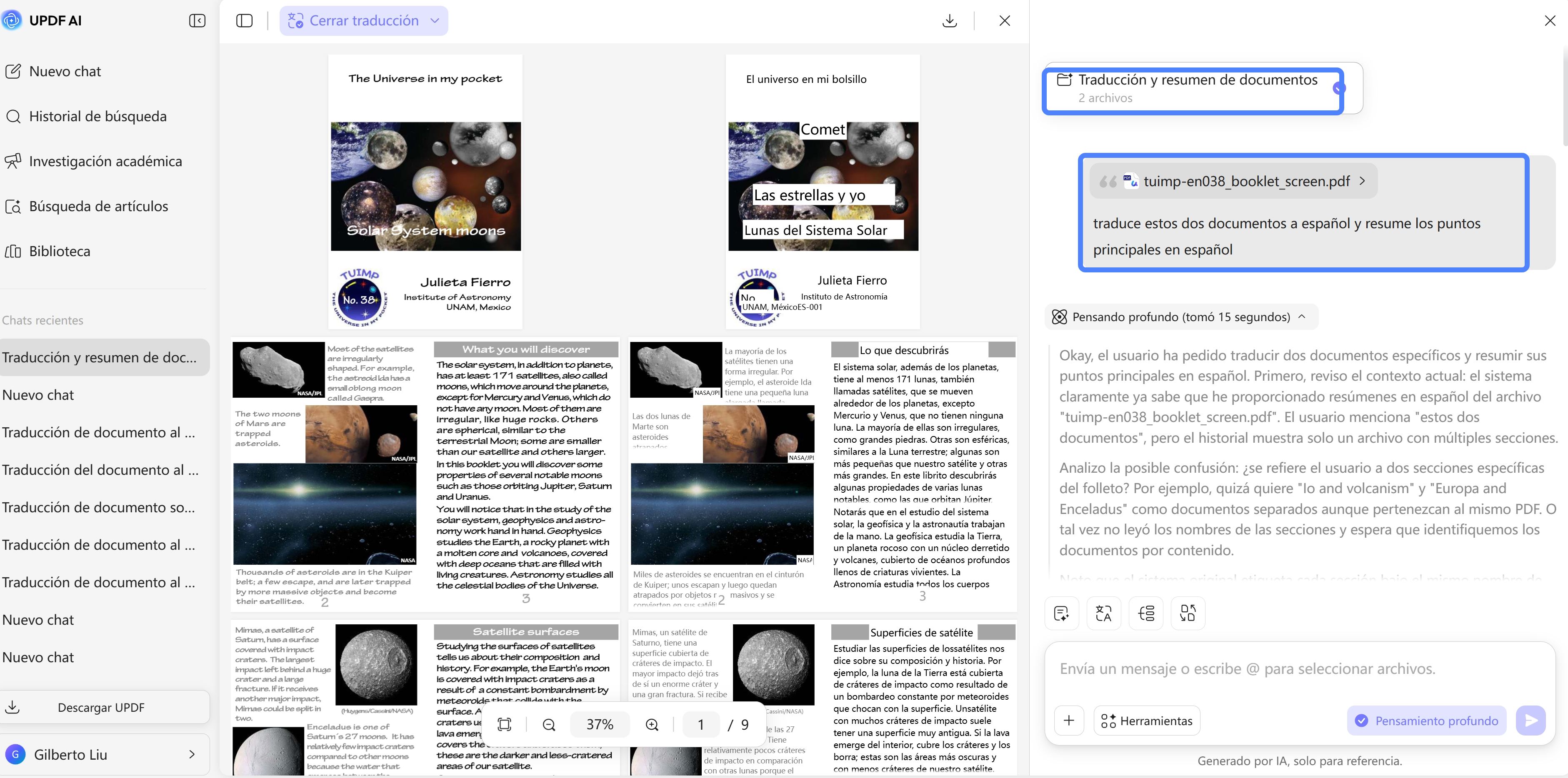Click the folder icon in chat header
1568x778 pixels.
(1064, 80)
